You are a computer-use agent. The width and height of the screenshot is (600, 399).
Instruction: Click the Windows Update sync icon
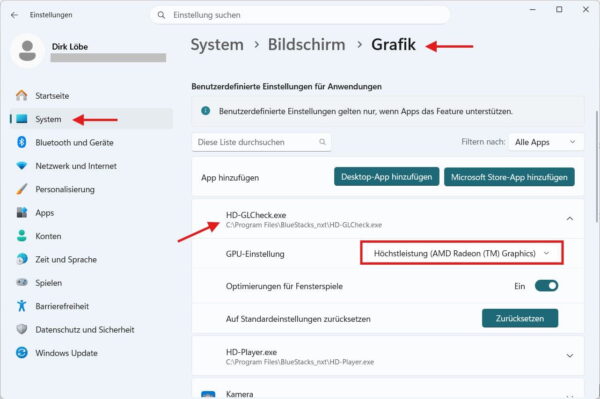(x=21, y=352)
